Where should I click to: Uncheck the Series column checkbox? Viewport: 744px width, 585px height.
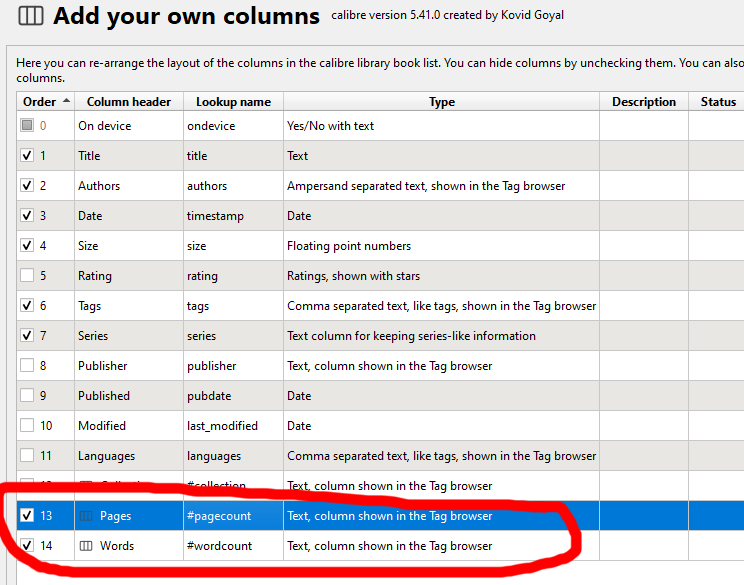[27, 335]
